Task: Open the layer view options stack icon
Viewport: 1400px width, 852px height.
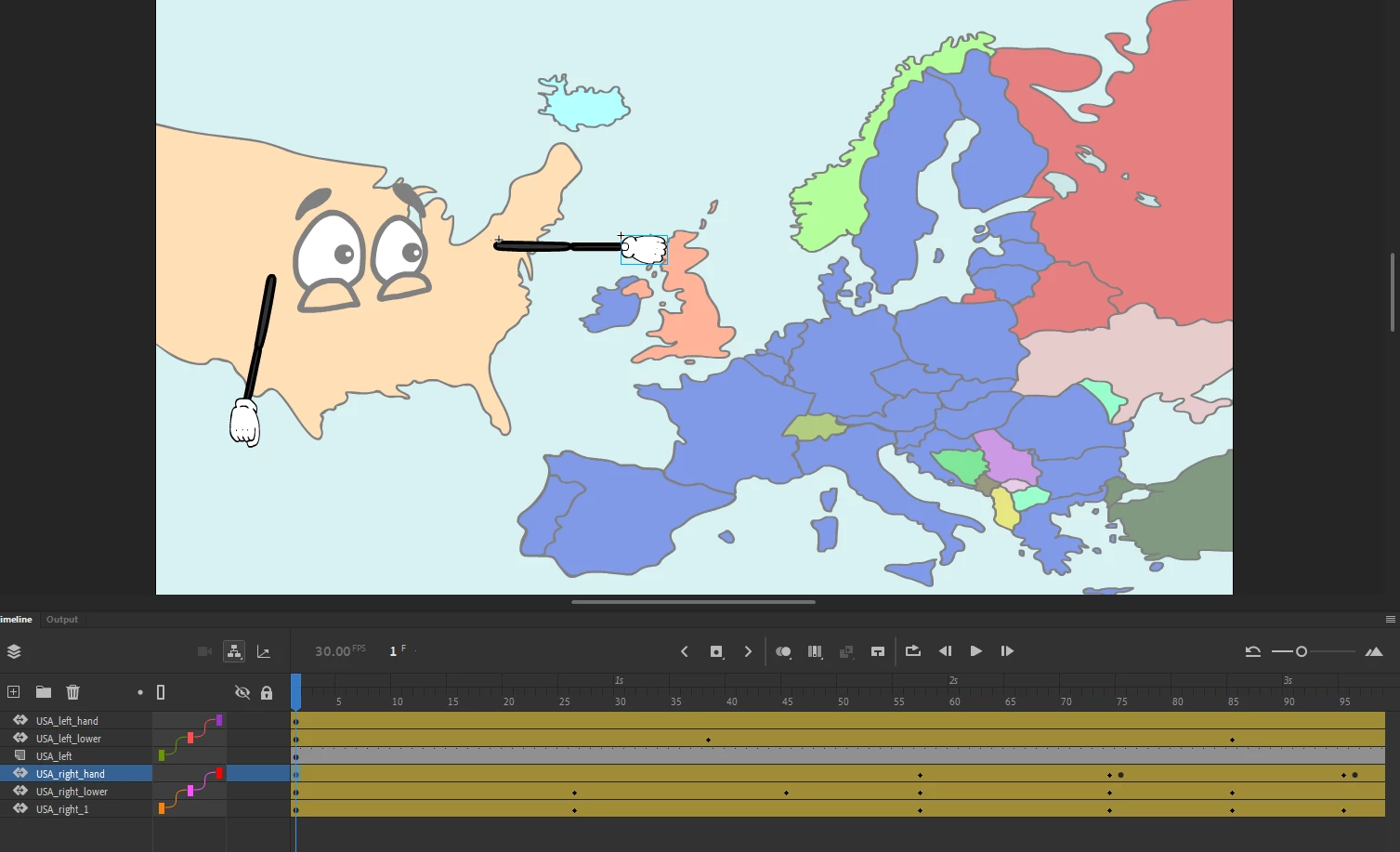Action: (x=14, y=651)
